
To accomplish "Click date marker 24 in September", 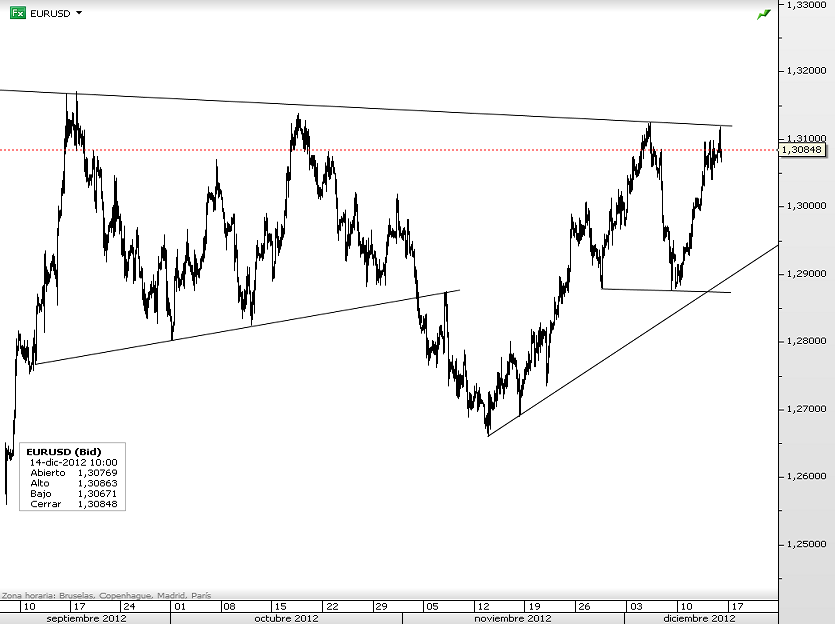I will (129, 606).
